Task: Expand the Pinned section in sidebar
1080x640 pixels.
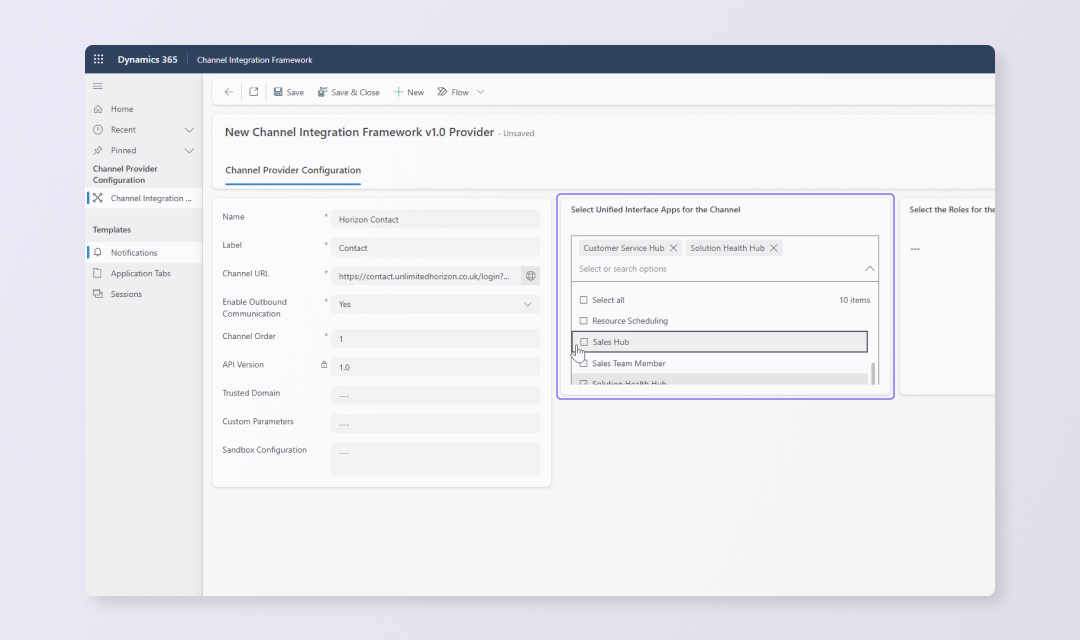Action: point(189,151)
